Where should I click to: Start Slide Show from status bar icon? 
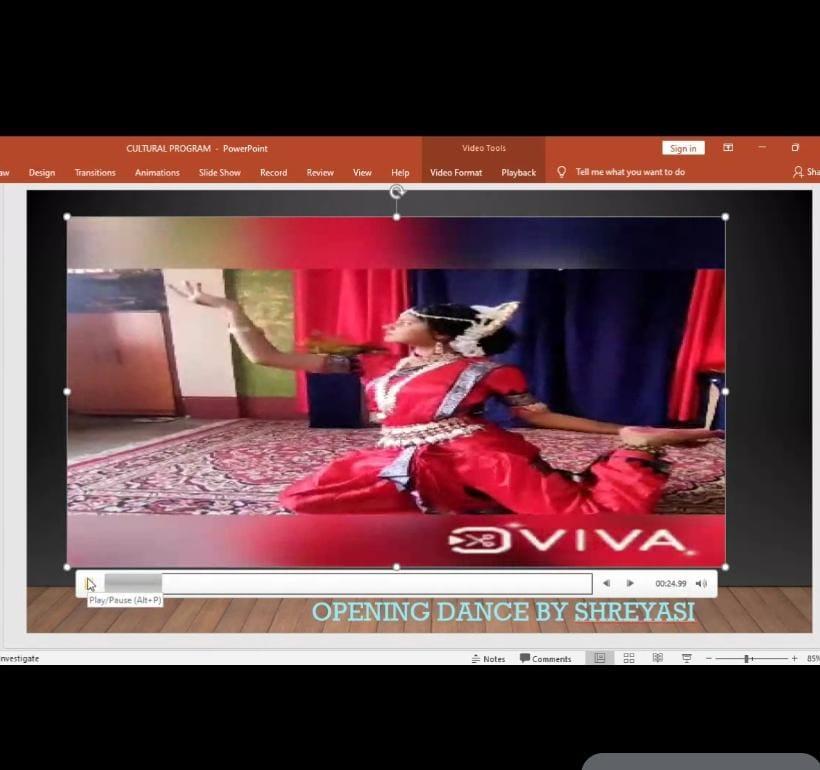[x=687, y=658]
